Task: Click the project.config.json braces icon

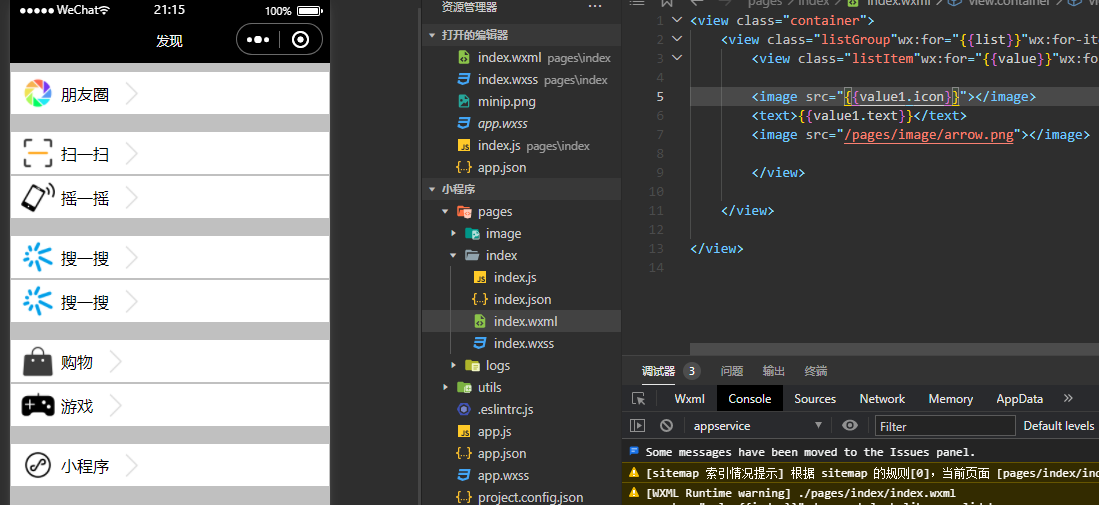Action: coord(463,497)
